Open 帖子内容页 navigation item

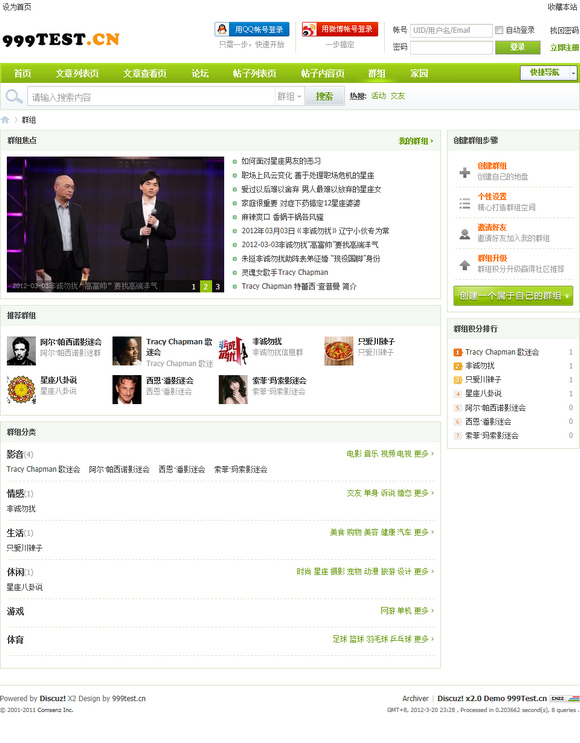click(323, 73)
